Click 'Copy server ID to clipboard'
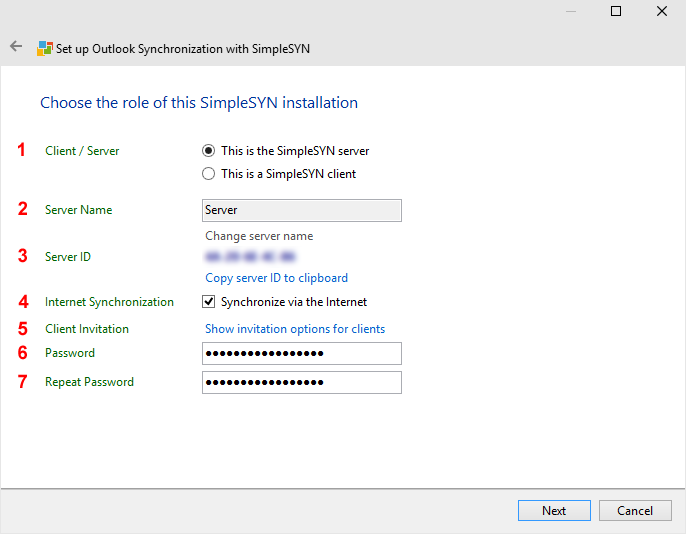 (276, 278)
